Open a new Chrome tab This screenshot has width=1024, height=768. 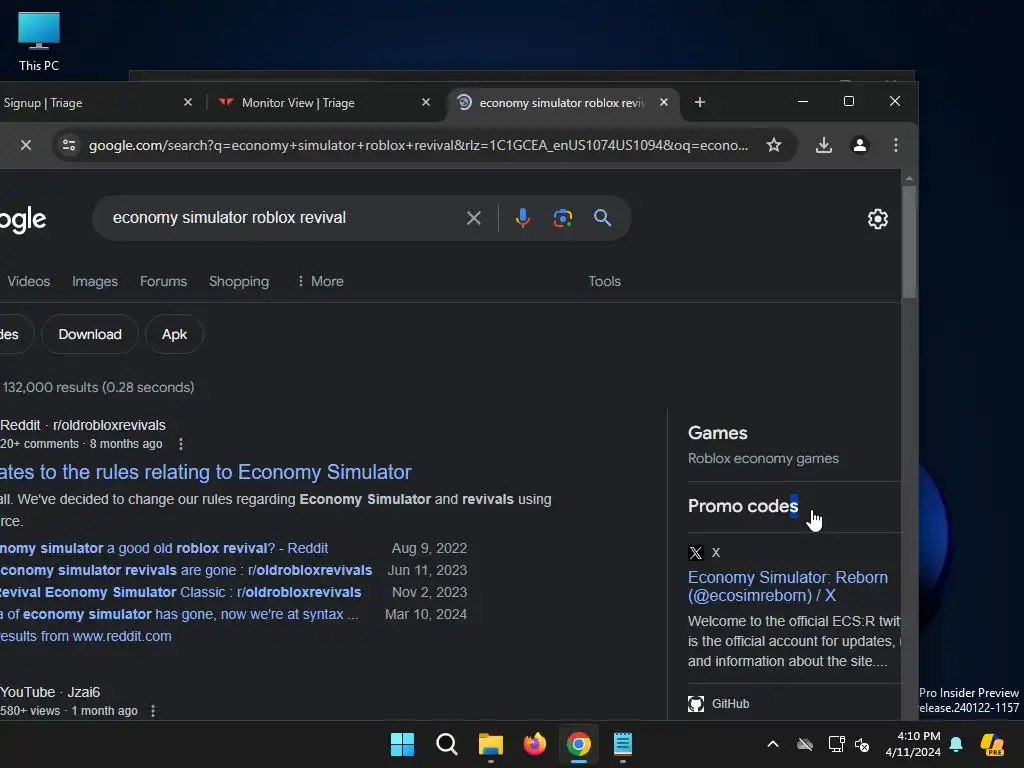tap(699, 103)
